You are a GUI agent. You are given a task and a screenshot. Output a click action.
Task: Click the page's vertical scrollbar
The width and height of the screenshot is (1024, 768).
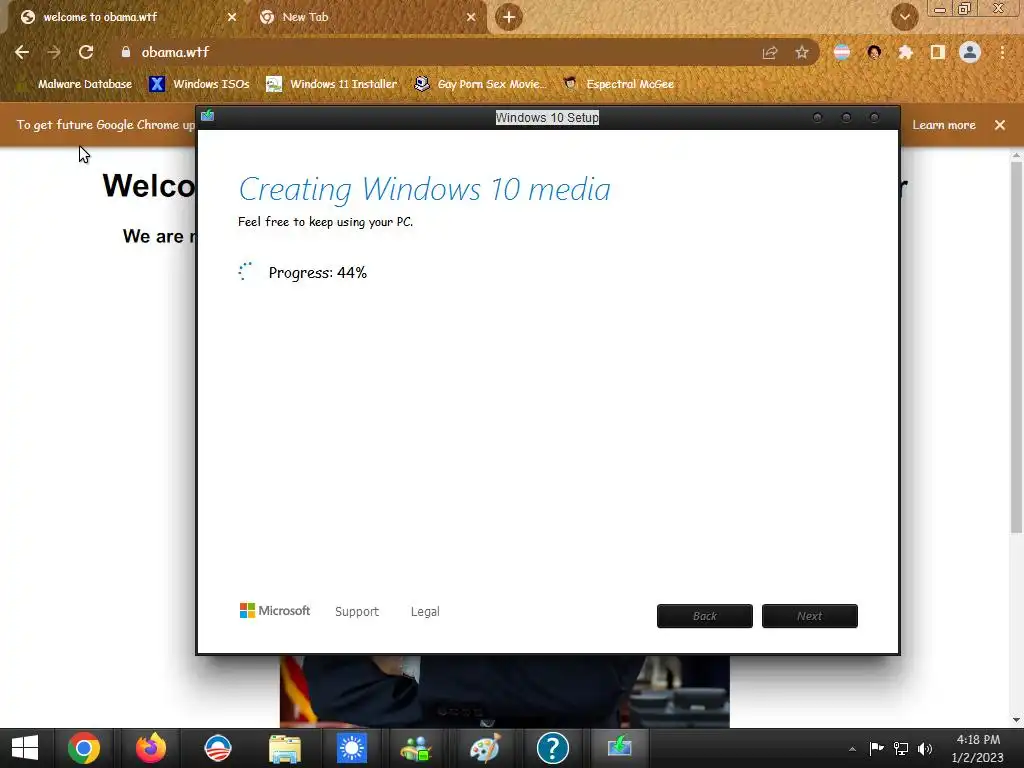click(1016, 346)
